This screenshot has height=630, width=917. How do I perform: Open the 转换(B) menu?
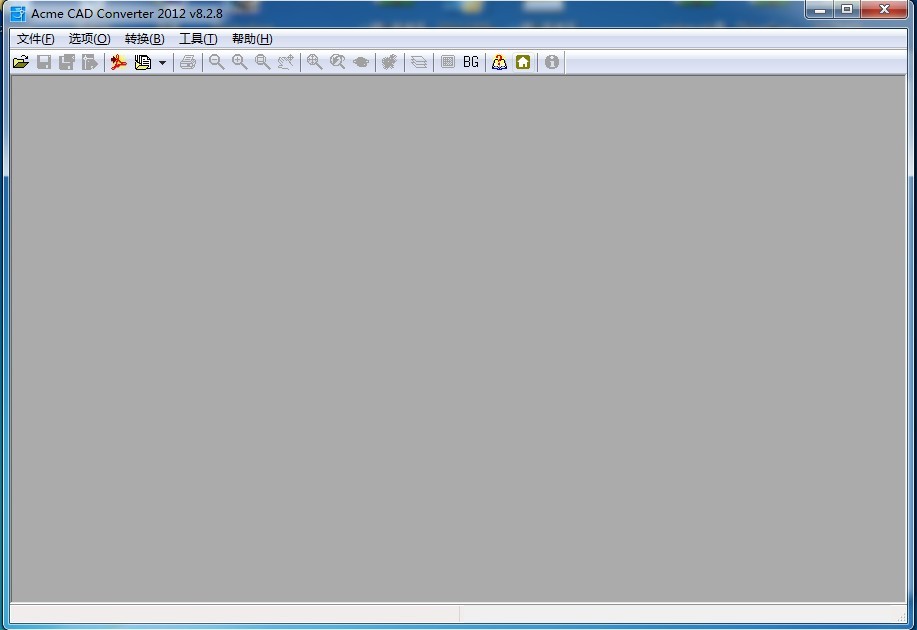pos(144,39)
